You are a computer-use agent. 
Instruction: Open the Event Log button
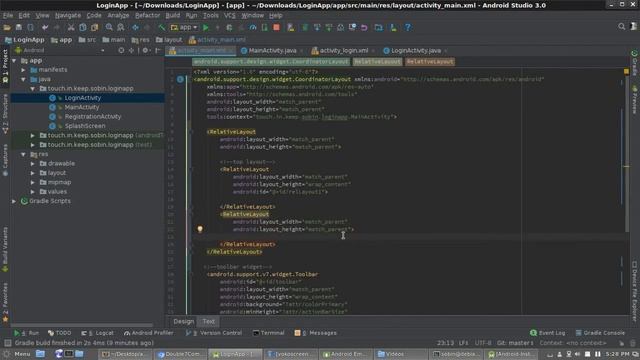pos(548,333)
